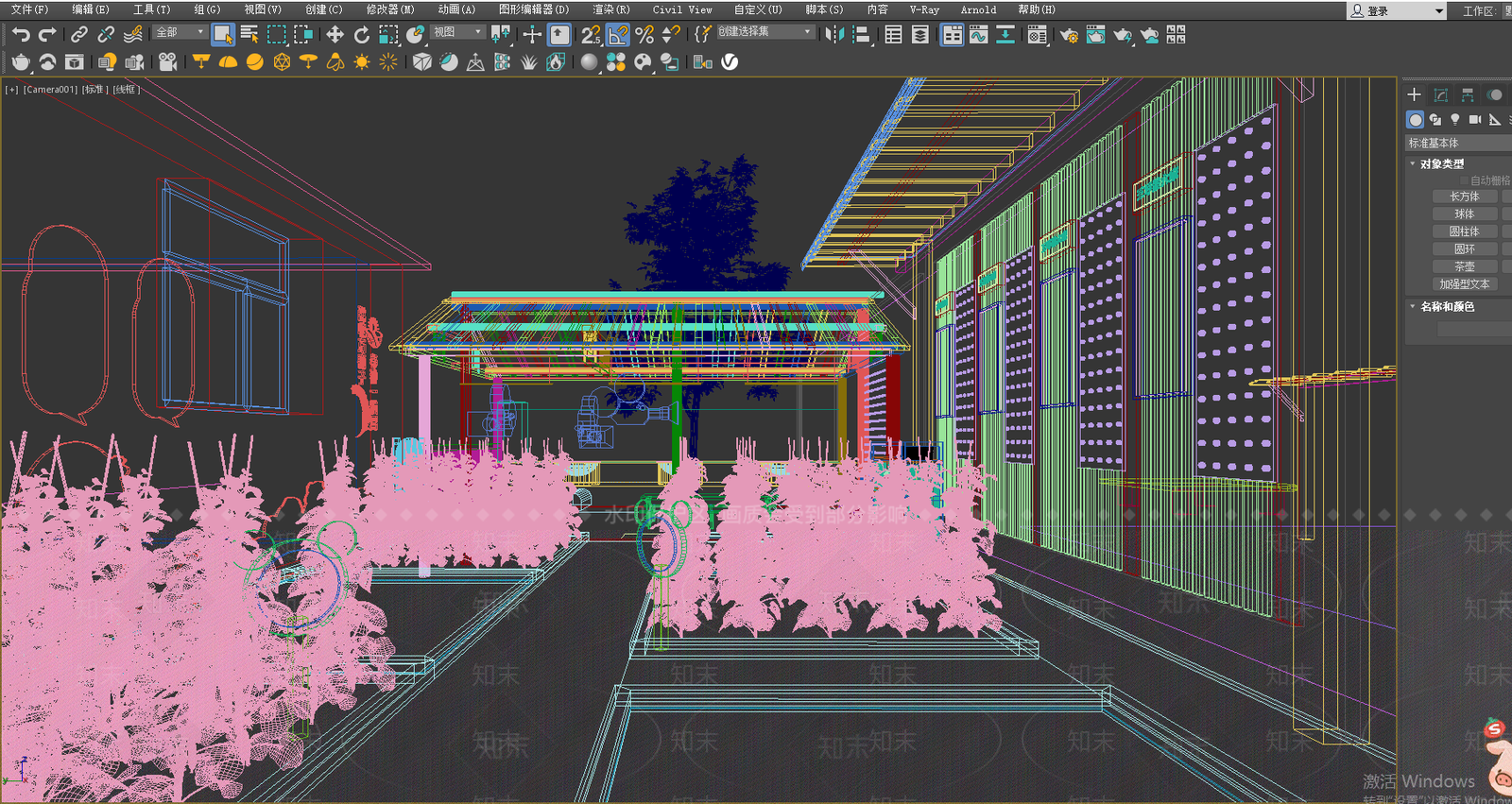Collapse the 对象类型 rollout
This screenshot has width=1512, height=804.
click(x=1441, y=163)
